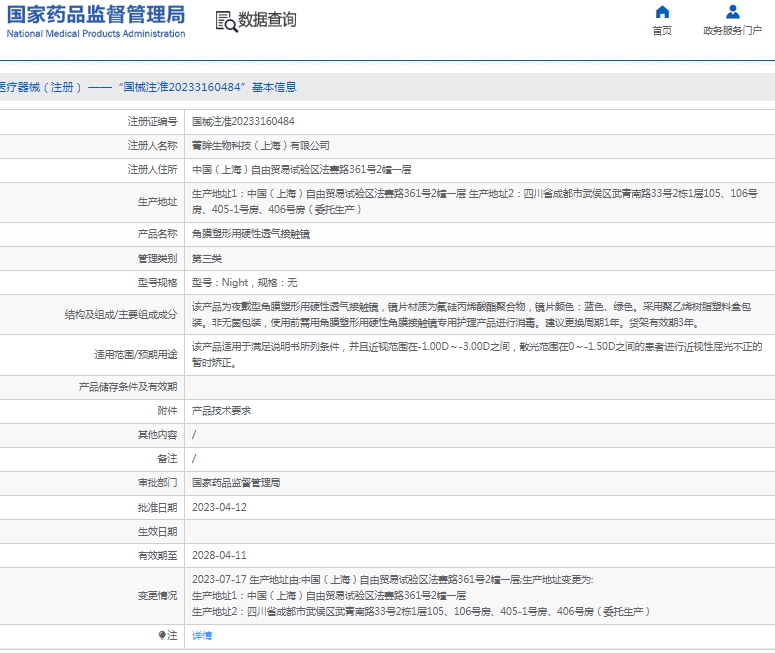Click the 政务服务门户 text label
This screenshot has width=775, height=653.
732,31
